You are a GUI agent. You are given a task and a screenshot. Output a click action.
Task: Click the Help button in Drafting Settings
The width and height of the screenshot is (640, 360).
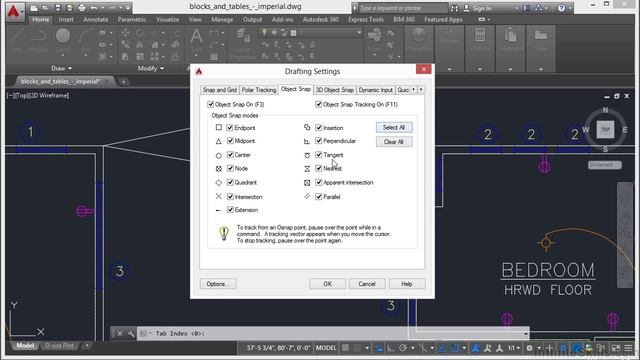407,284
